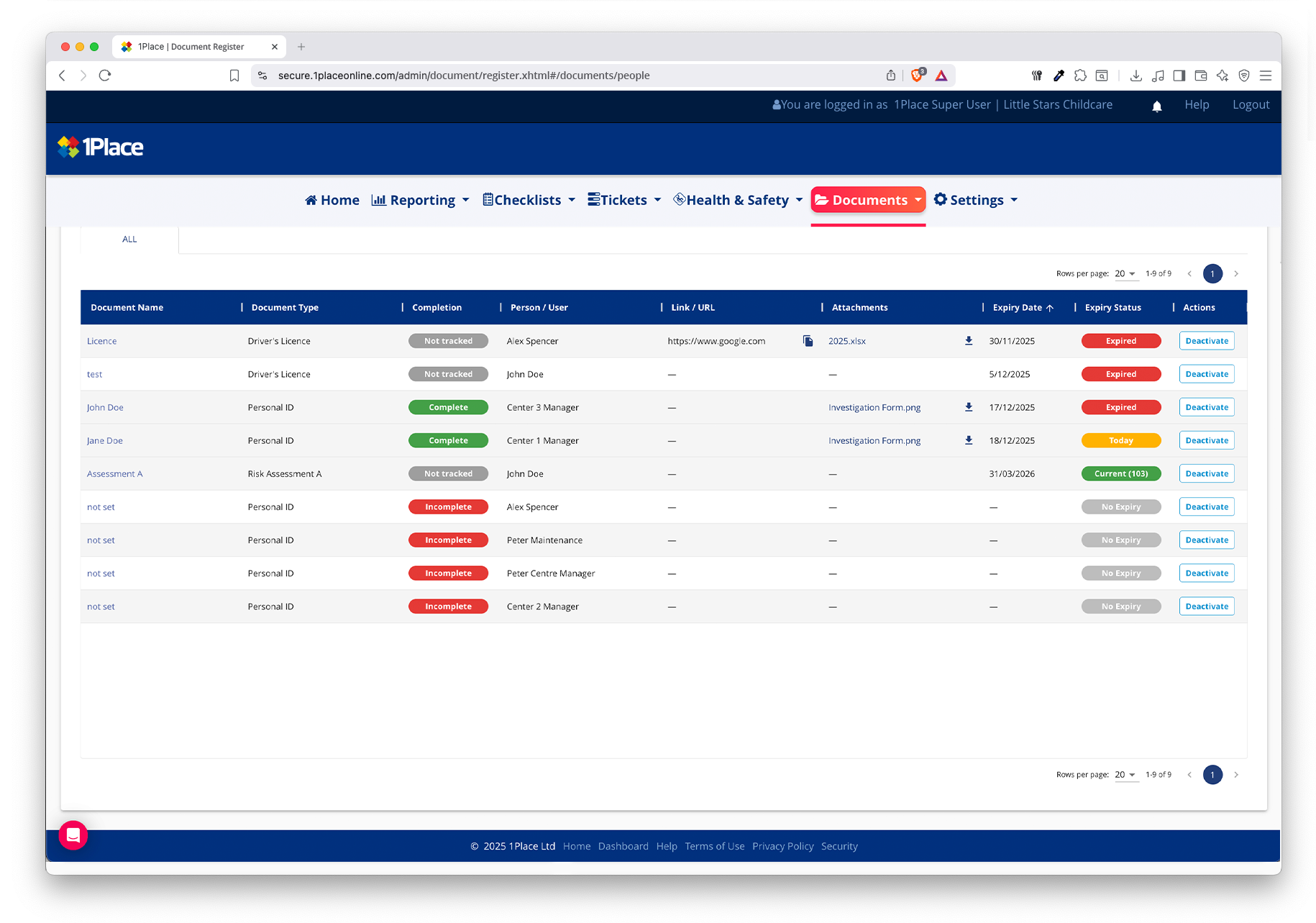
Task: Open the red chat support bubble
Action: coord(73,835)
